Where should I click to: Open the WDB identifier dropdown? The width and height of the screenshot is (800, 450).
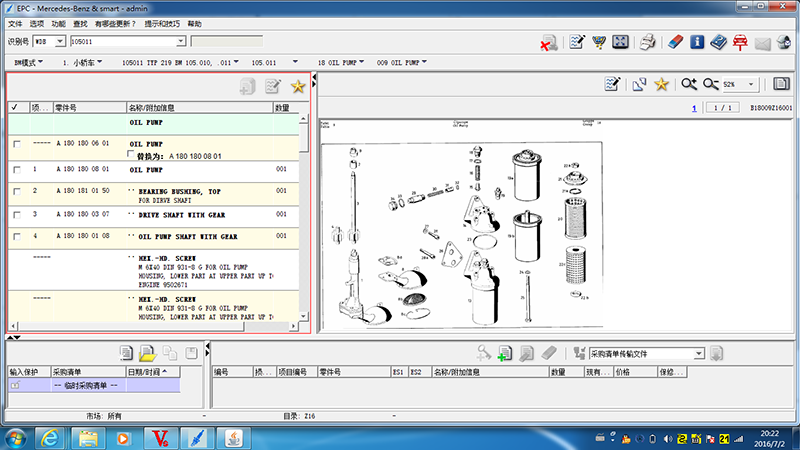coord(60,41)
